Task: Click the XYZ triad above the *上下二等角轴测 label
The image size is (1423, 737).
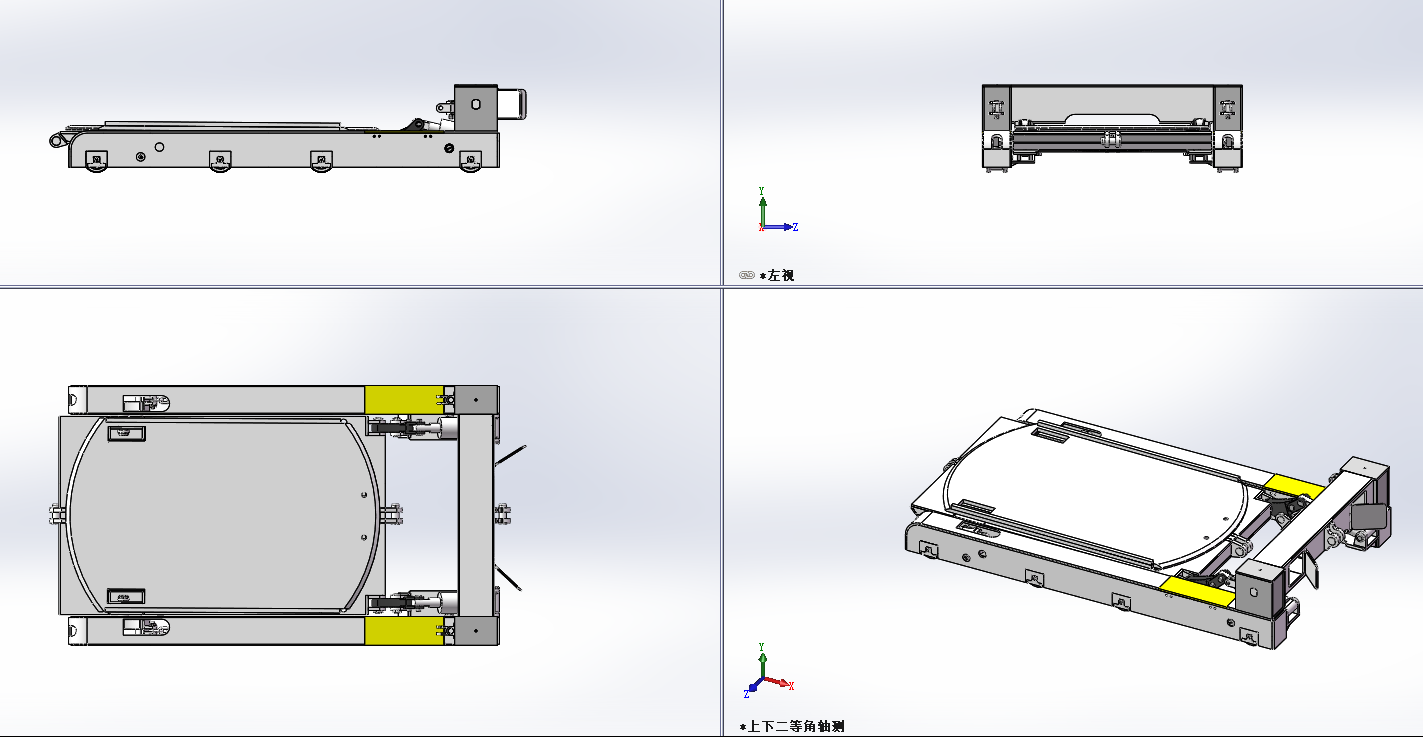Action: coord(769,670)
